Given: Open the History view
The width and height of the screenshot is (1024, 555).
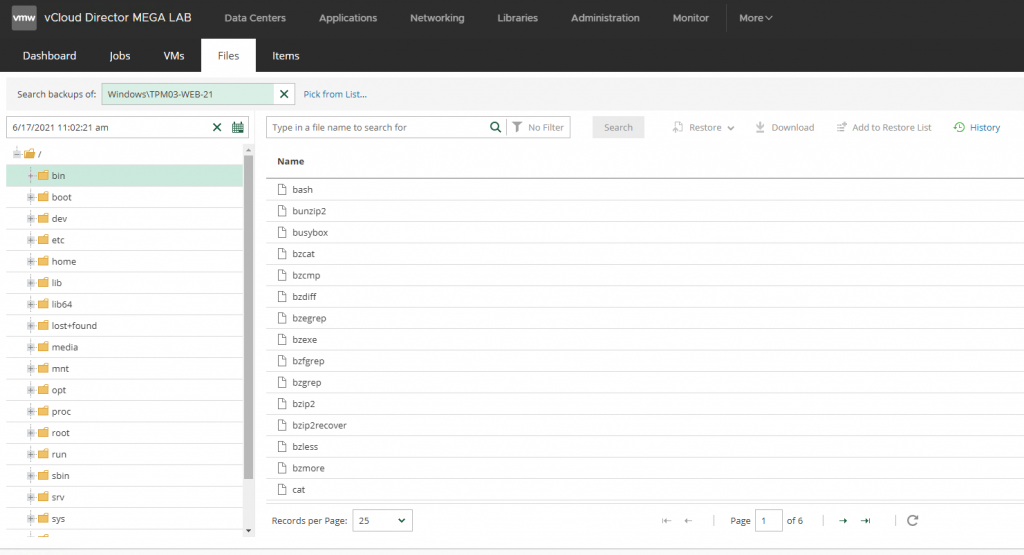Looking at the screenshot, I should pos(976,127).
